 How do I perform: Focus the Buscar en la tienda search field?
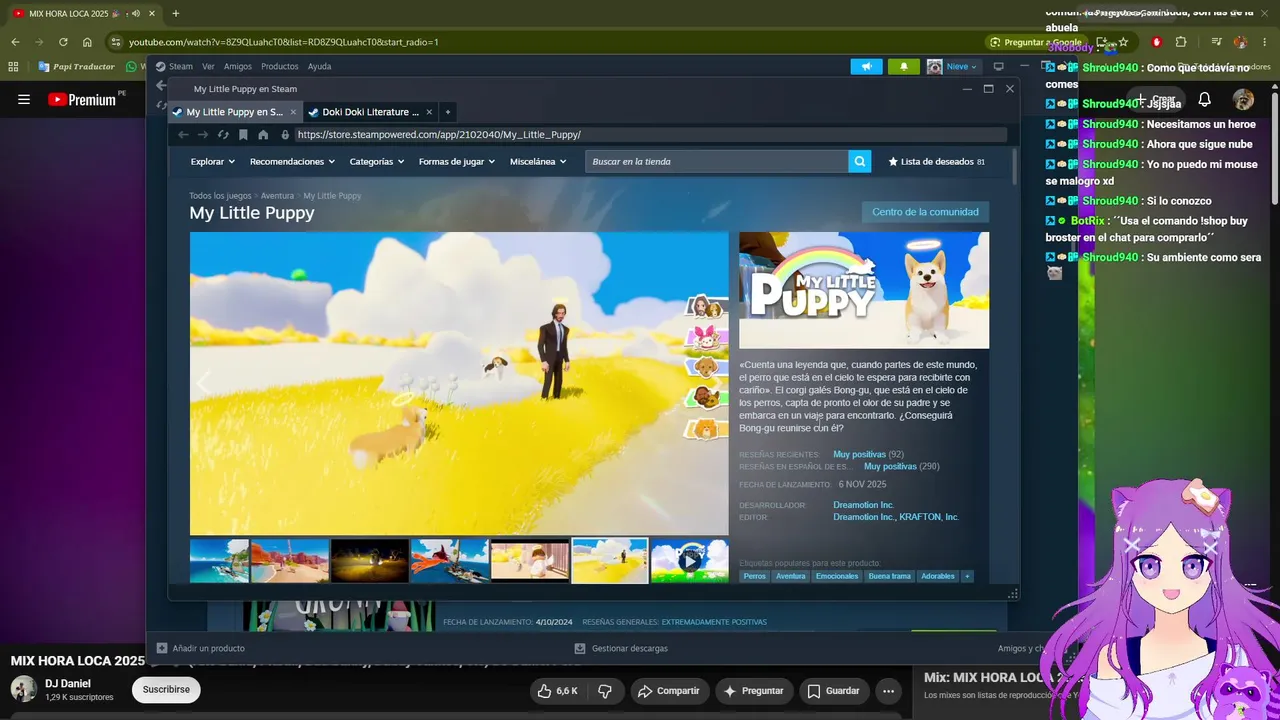click(x=716, y=161)
